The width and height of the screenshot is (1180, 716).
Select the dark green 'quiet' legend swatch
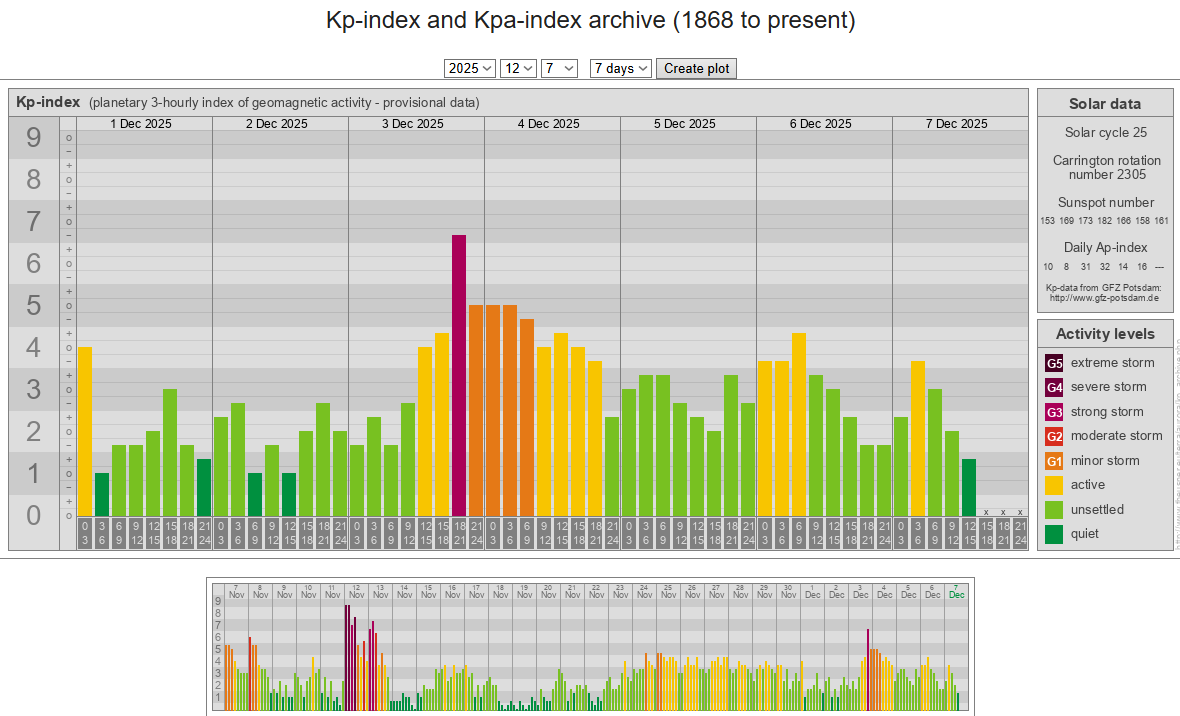1054,534
